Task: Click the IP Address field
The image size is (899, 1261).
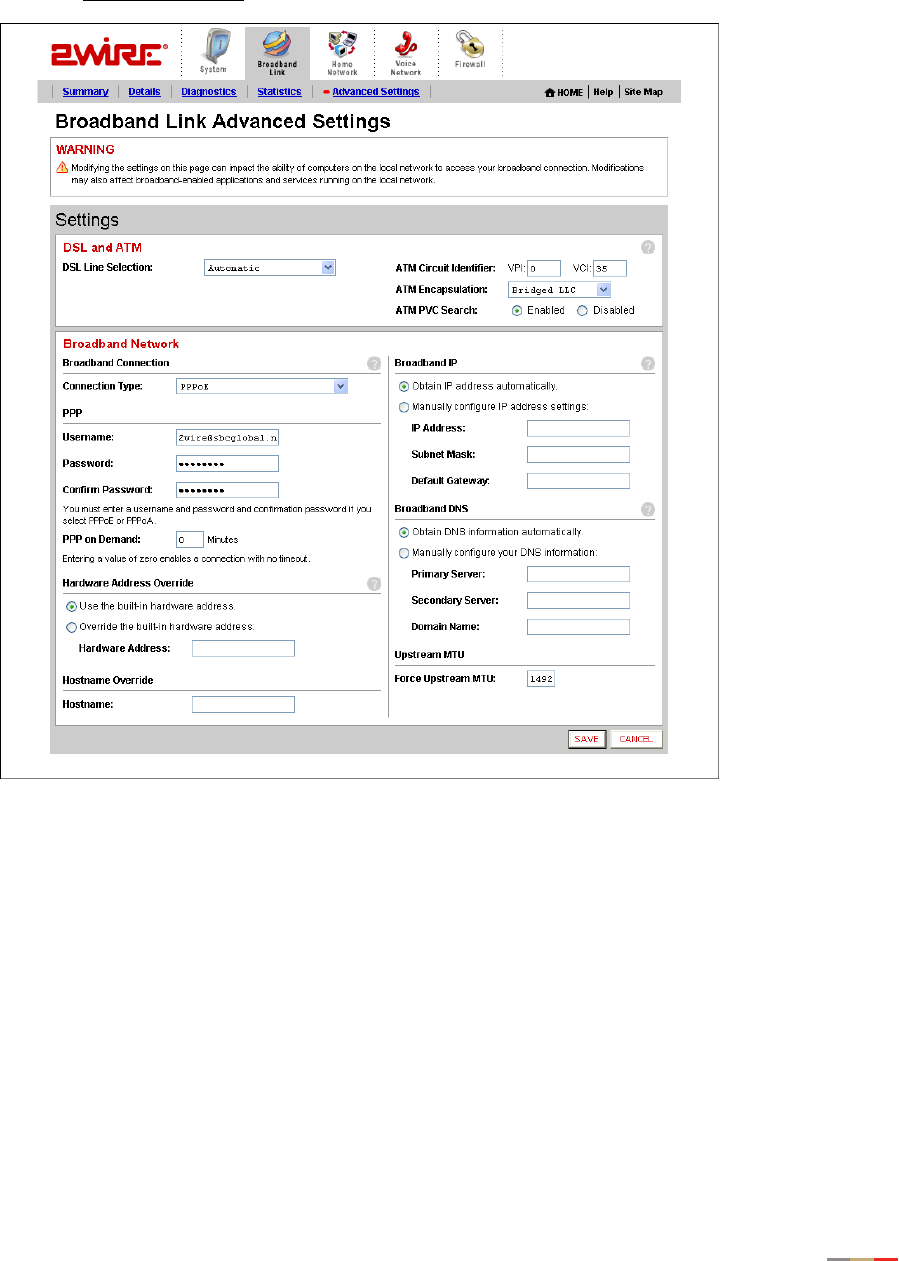Action: pos(578,429)
